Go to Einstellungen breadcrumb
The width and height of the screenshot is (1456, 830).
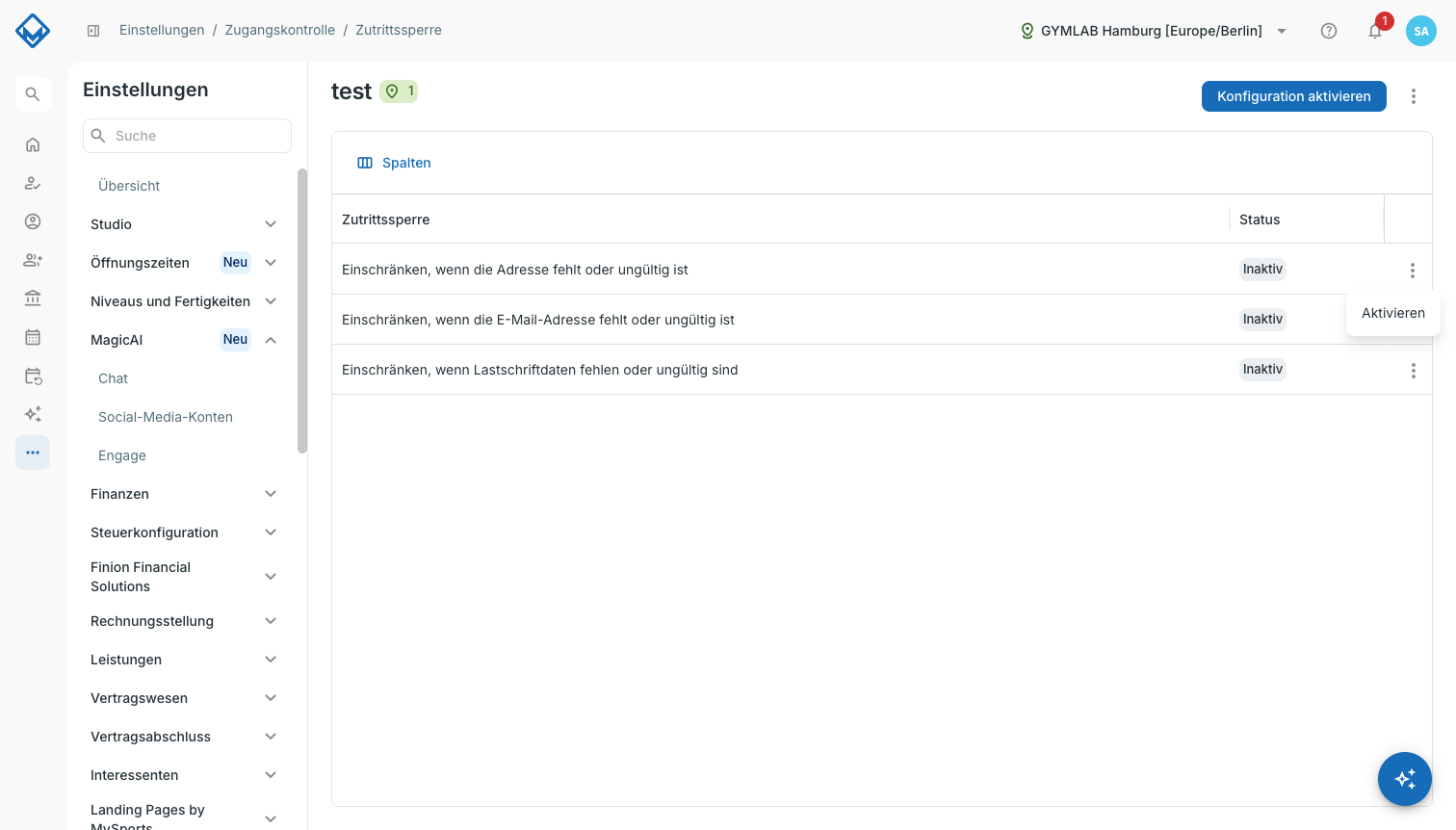coord(162,30)
